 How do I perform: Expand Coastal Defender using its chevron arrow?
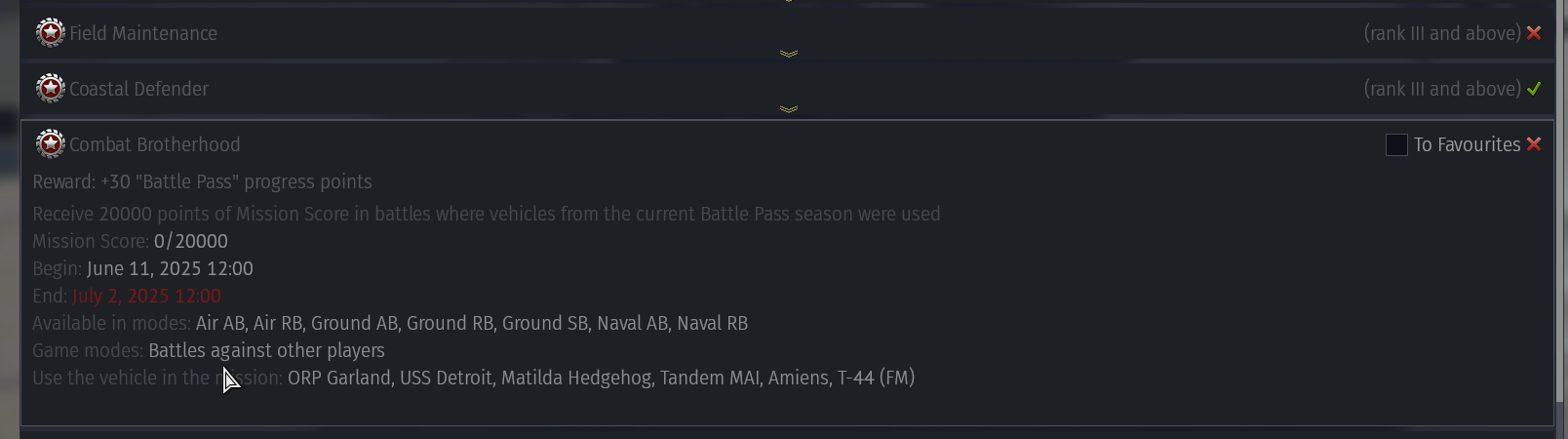pos(789,109)
